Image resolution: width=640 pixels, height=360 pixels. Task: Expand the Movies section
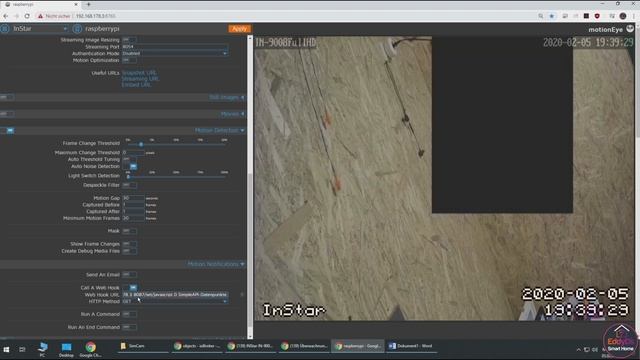pos(232,113)
